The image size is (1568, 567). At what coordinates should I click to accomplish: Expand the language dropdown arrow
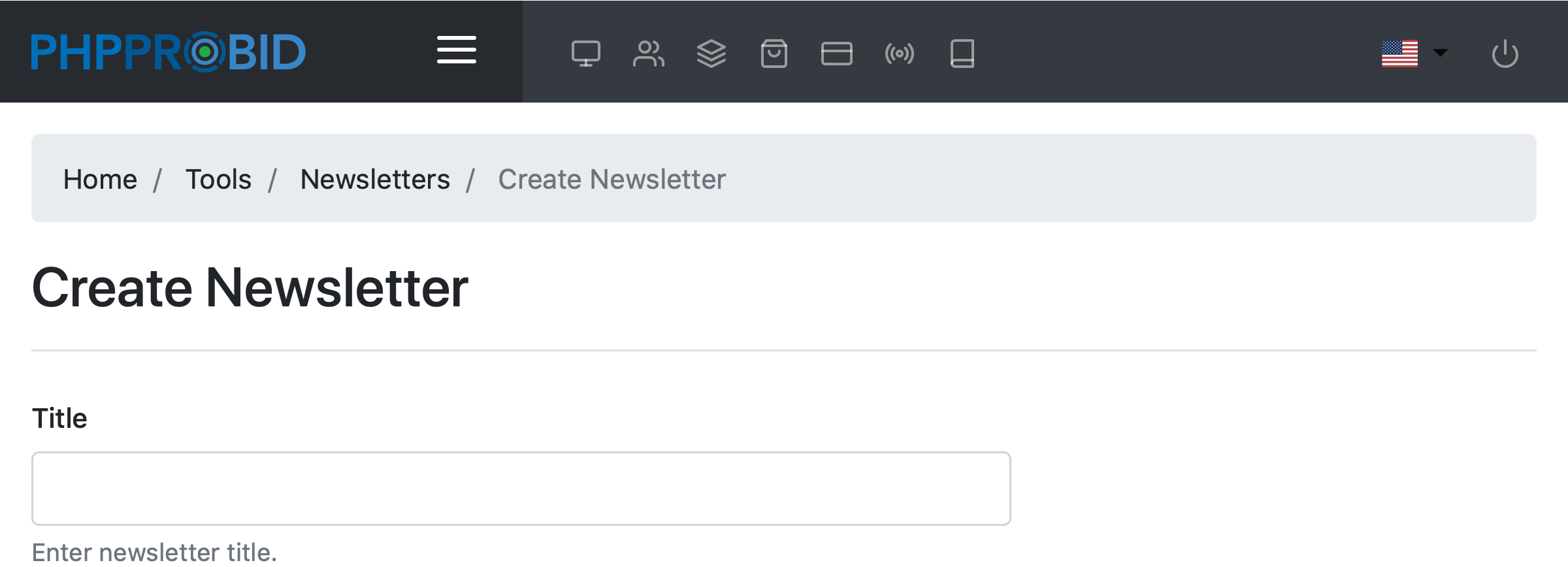1440,52
